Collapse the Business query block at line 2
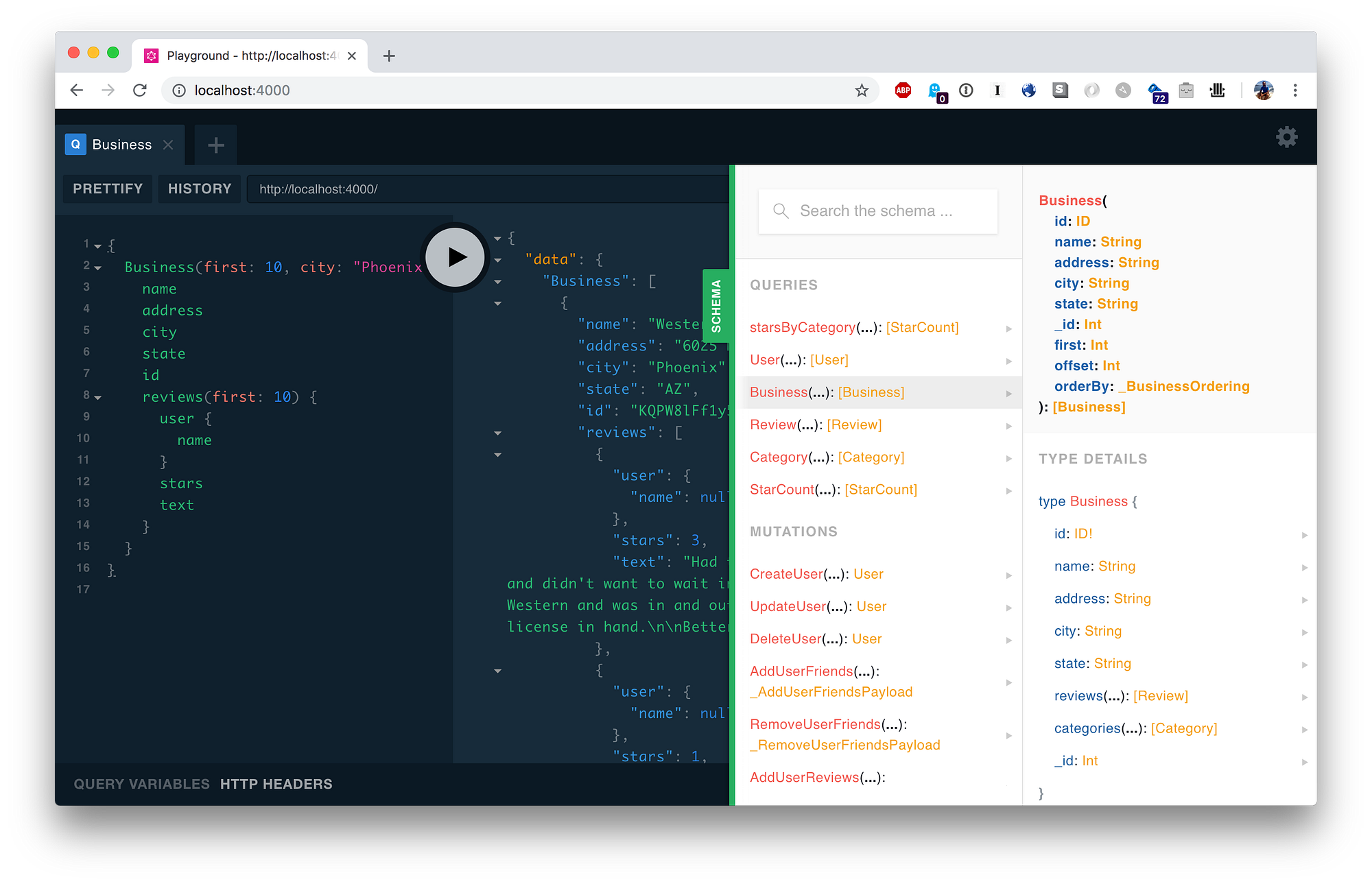1372x884 pixels. coord(98,268)
